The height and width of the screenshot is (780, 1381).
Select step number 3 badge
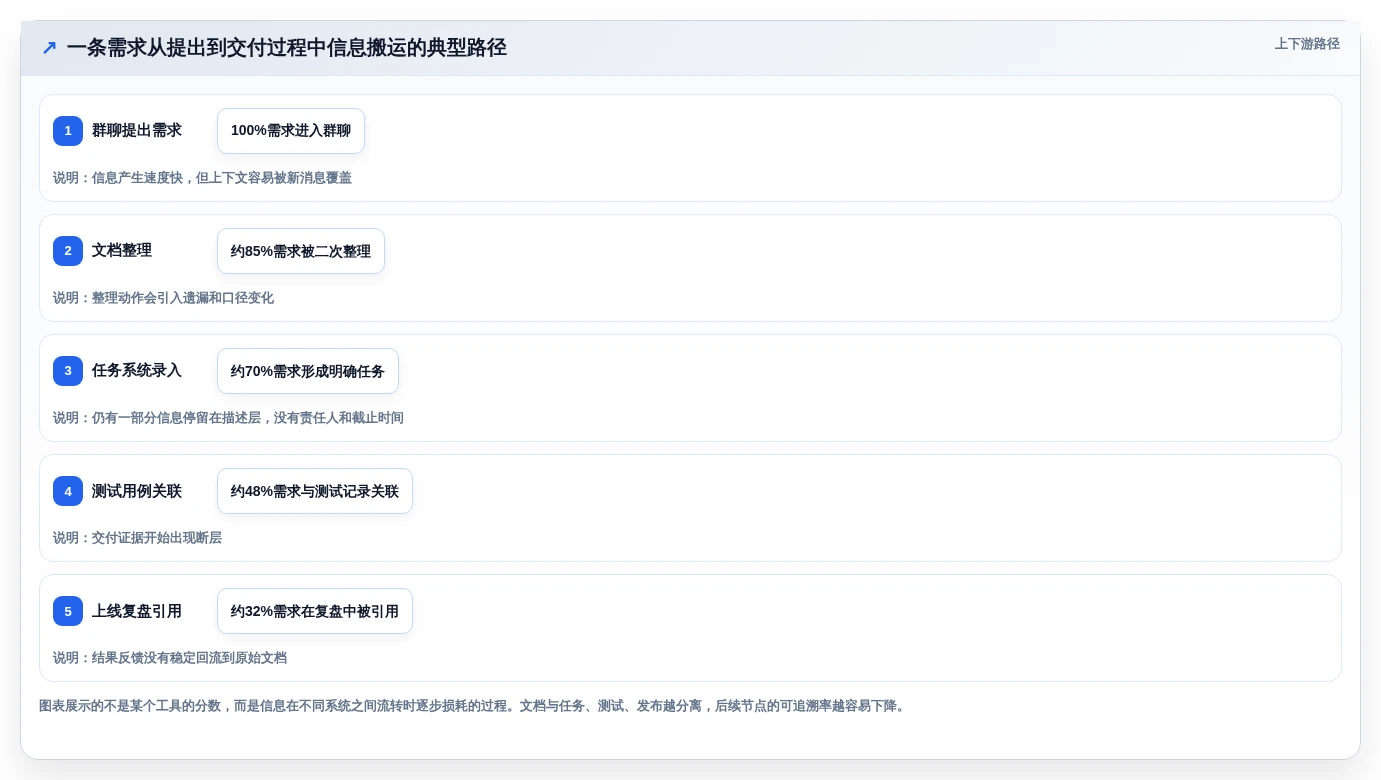pyautogui.click(x=68, y=371)
